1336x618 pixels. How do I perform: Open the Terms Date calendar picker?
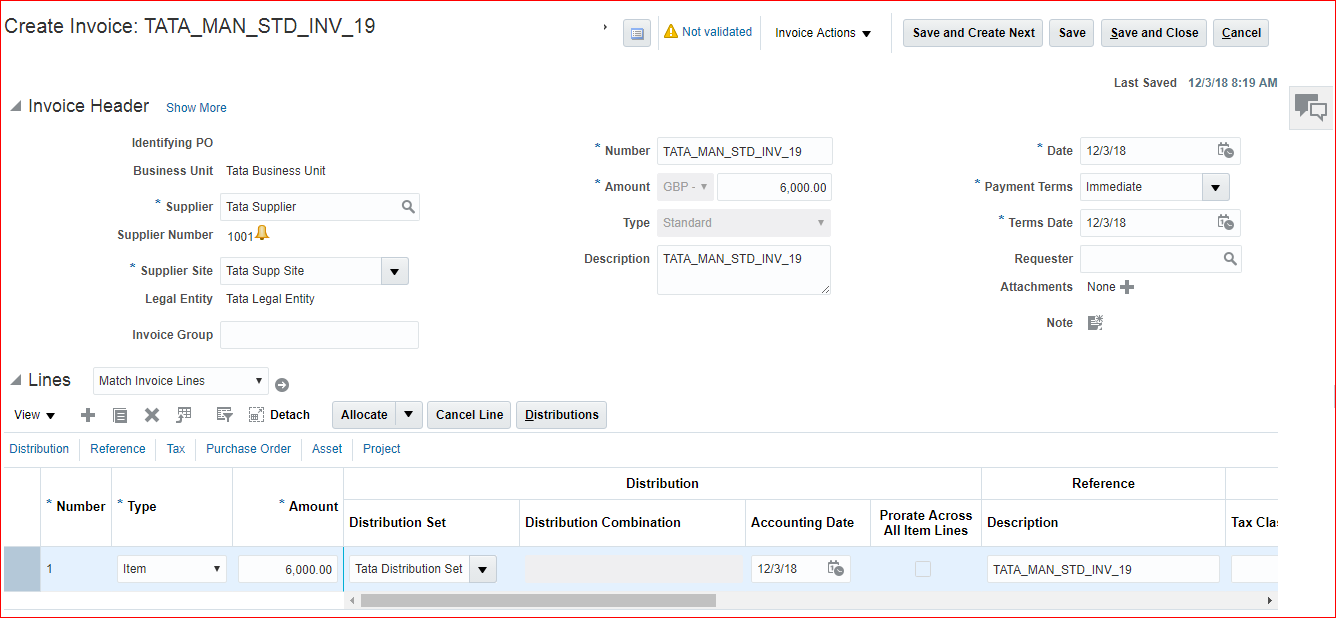tap(1225, 223)
